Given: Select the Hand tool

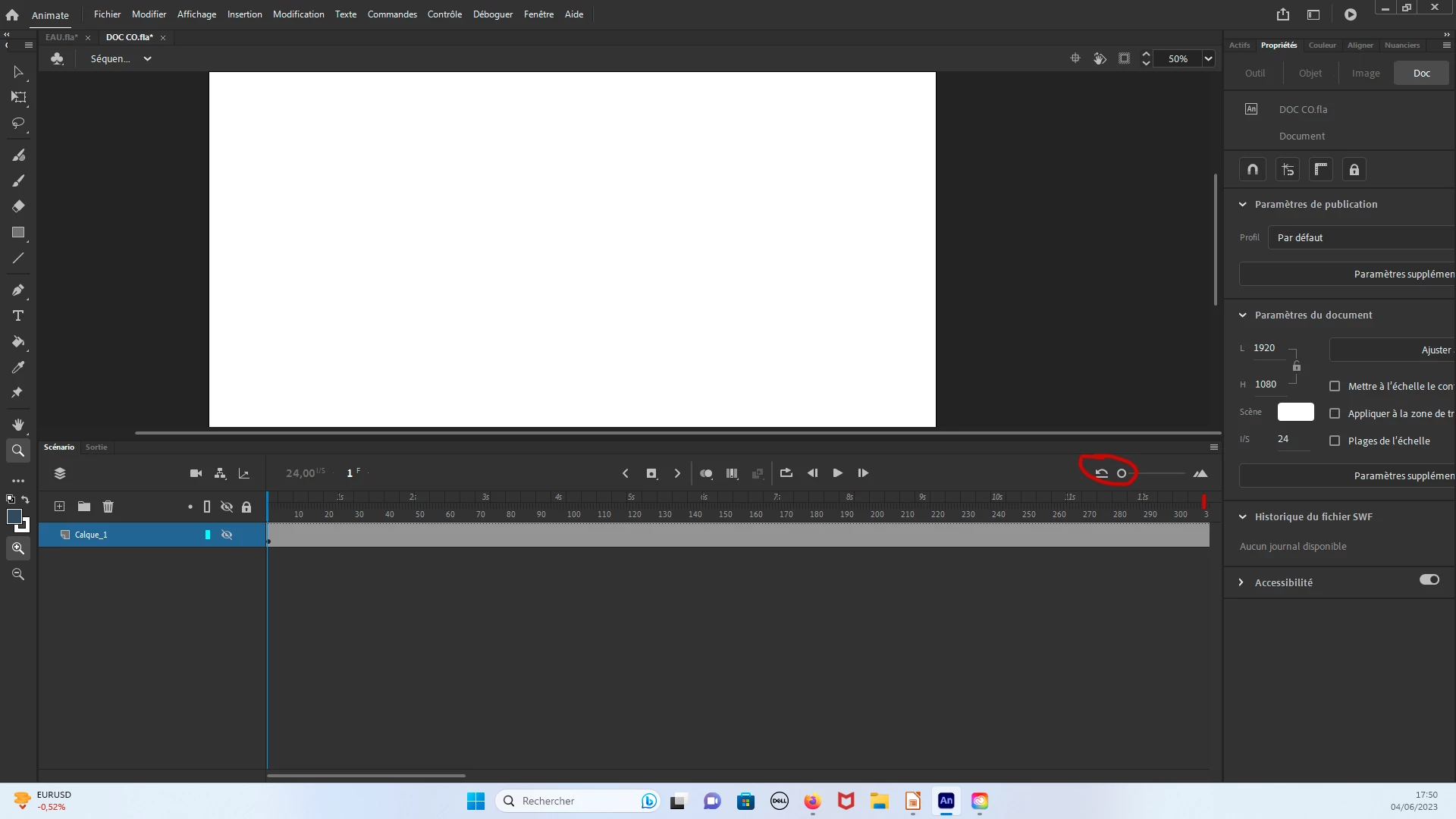Looking at the screenshot, I should tap(18, 425).
